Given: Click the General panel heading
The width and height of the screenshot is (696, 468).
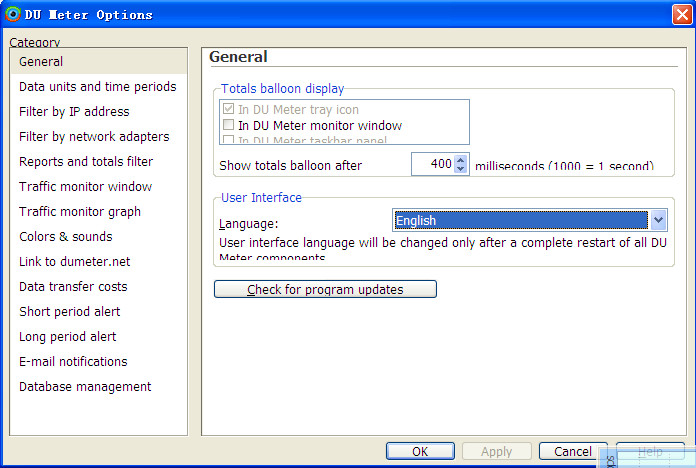Looking at the screenshot, I should click(x=238, y=57).
